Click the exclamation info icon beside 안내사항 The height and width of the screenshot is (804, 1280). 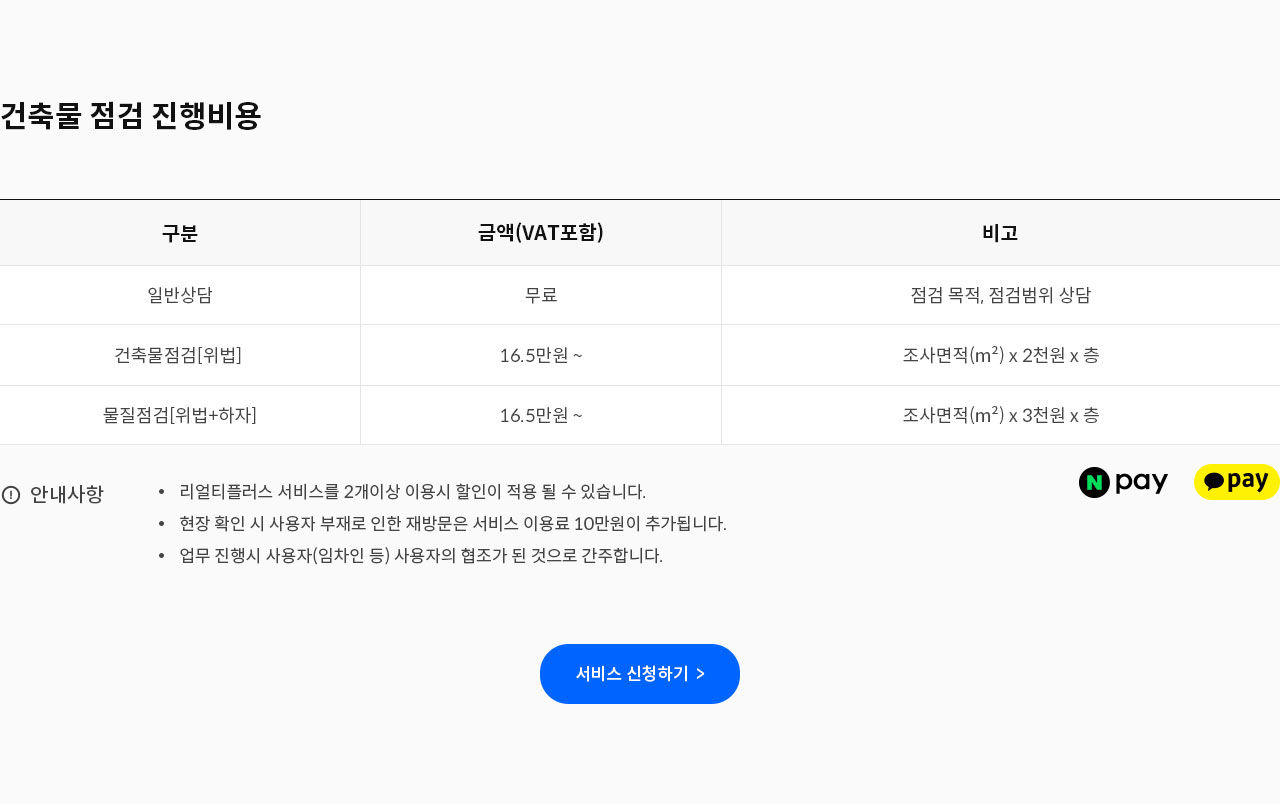pos(11,495)
